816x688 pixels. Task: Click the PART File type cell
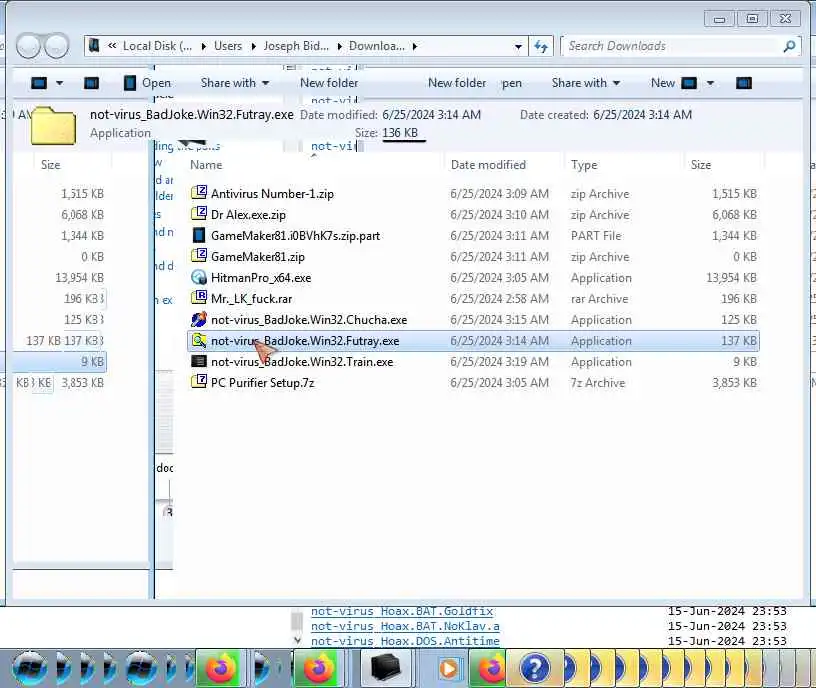tap(596, 236)
